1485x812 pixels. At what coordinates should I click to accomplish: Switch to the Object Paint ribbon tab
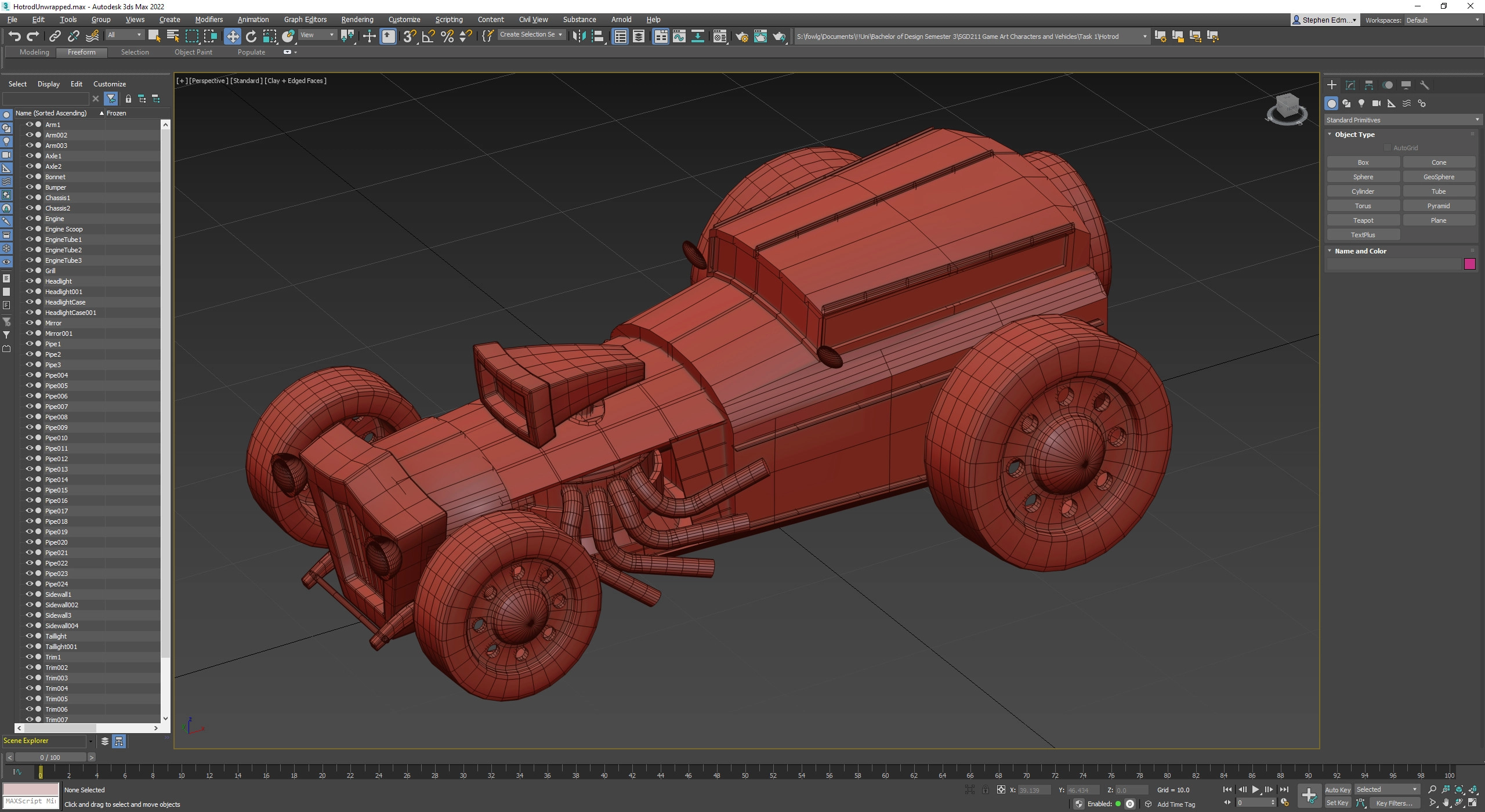click(193, 52)
